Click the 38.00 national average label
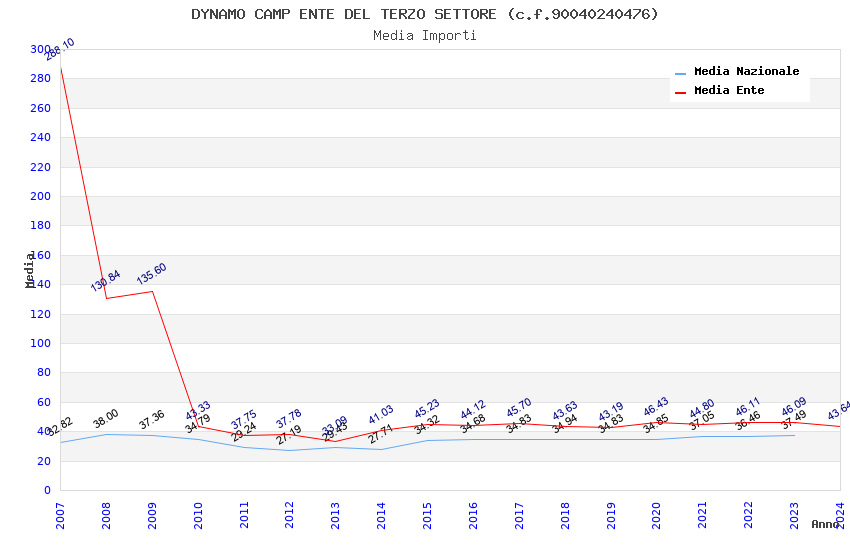 106,419
